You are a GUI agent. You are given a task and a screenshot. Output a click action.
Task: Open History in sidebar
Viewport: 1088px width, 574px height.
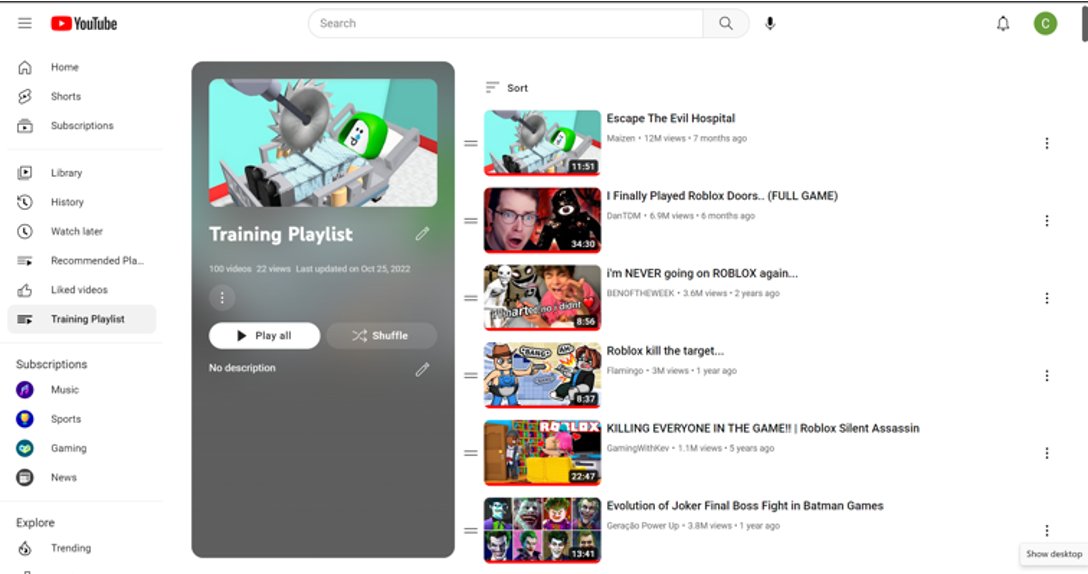coord(82,202)
